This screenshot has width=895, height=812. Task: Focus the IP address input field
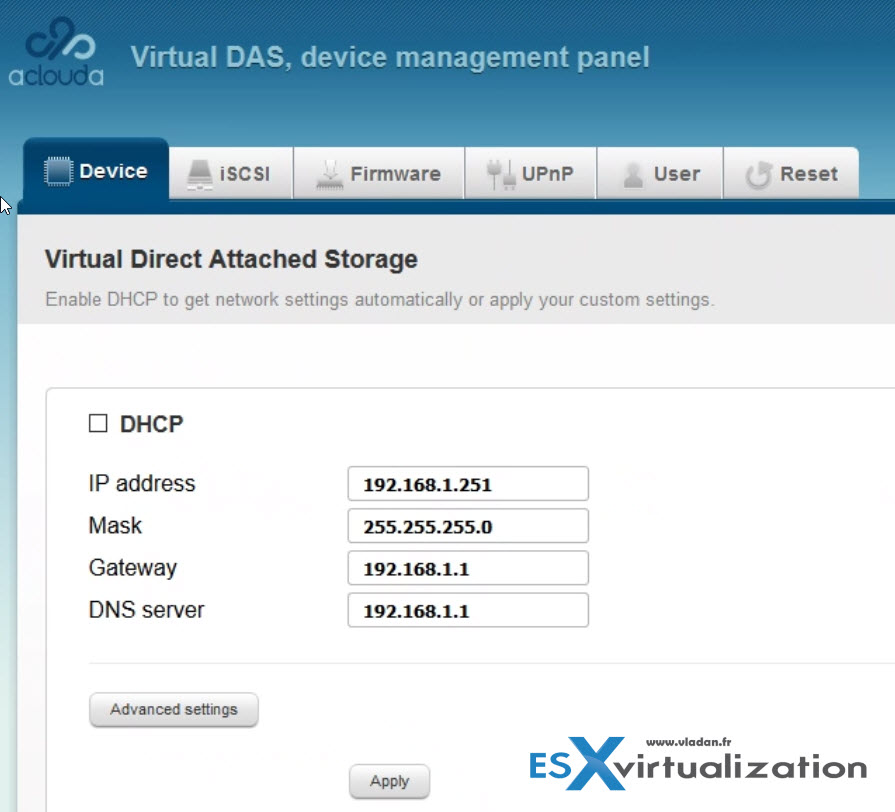468,484
